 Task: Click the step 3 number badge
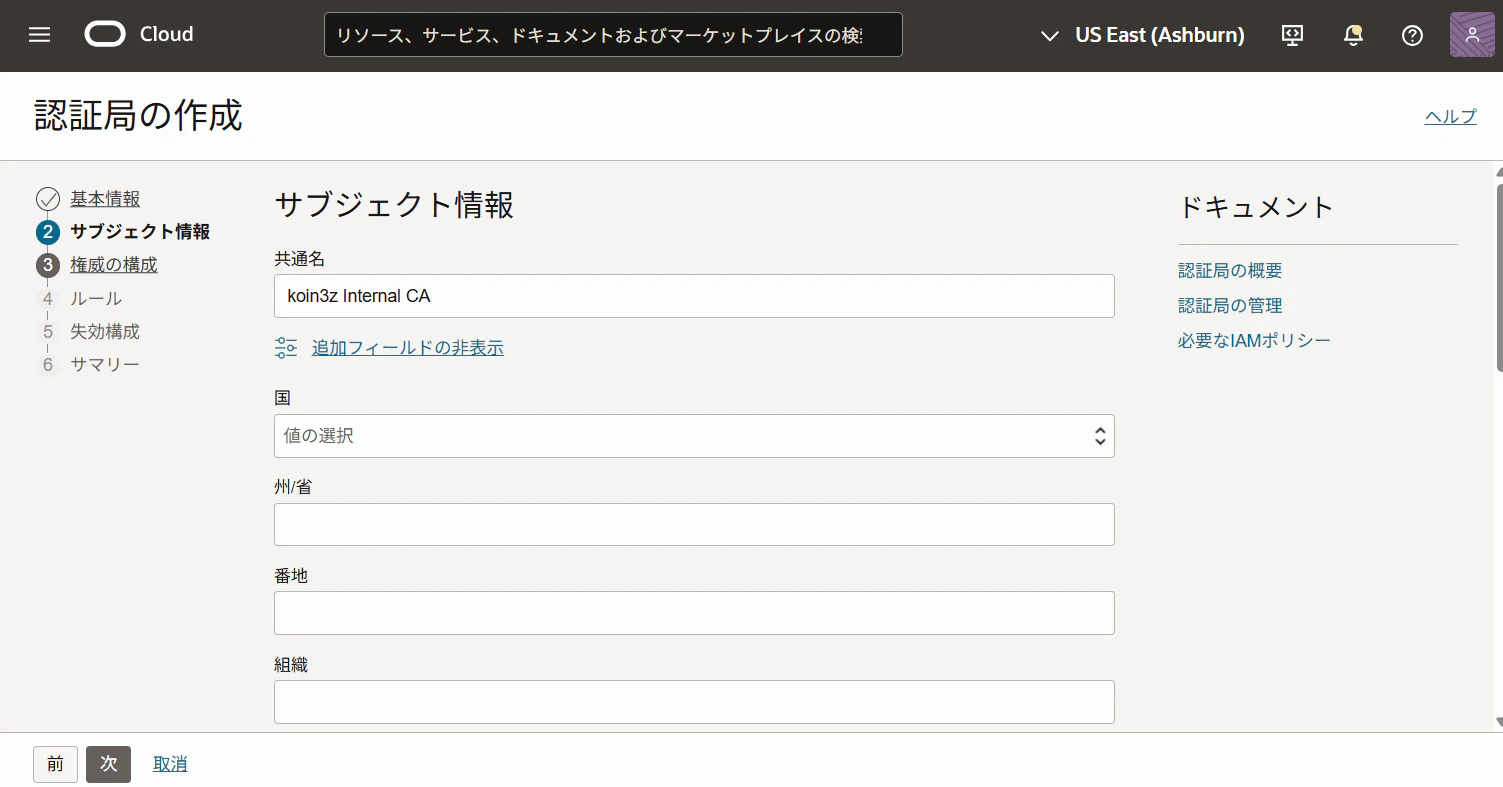(48, 265)
